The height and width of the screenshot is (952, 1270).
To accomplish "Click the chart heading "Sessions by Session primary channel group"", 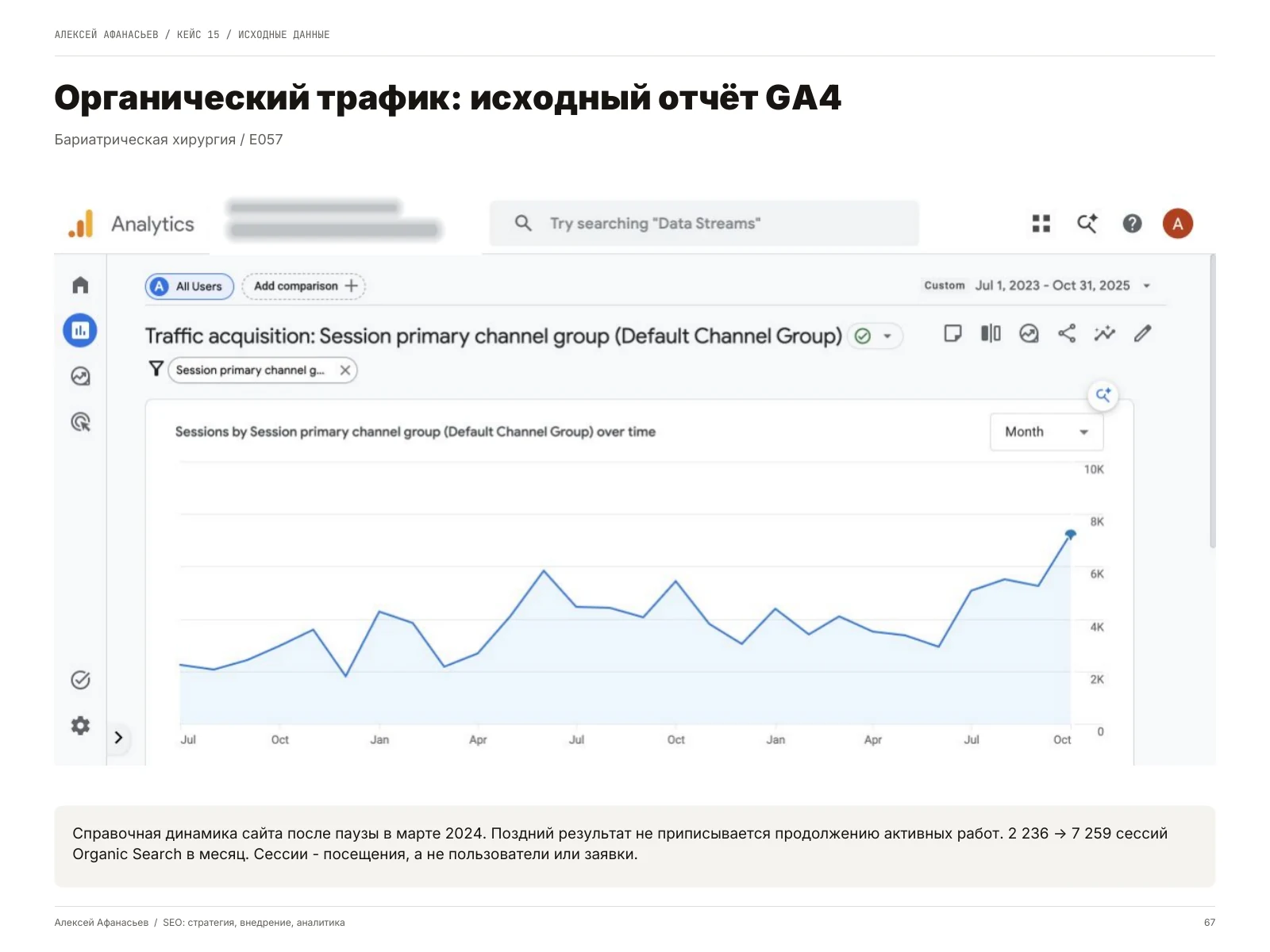I will pos(415,432).
